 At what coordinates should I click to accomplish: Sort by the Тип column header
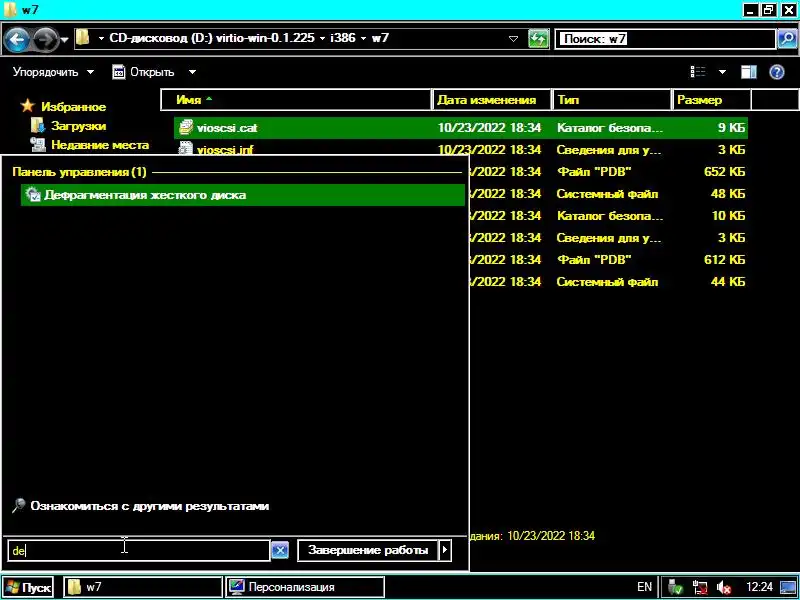click(x=611, y=100)
